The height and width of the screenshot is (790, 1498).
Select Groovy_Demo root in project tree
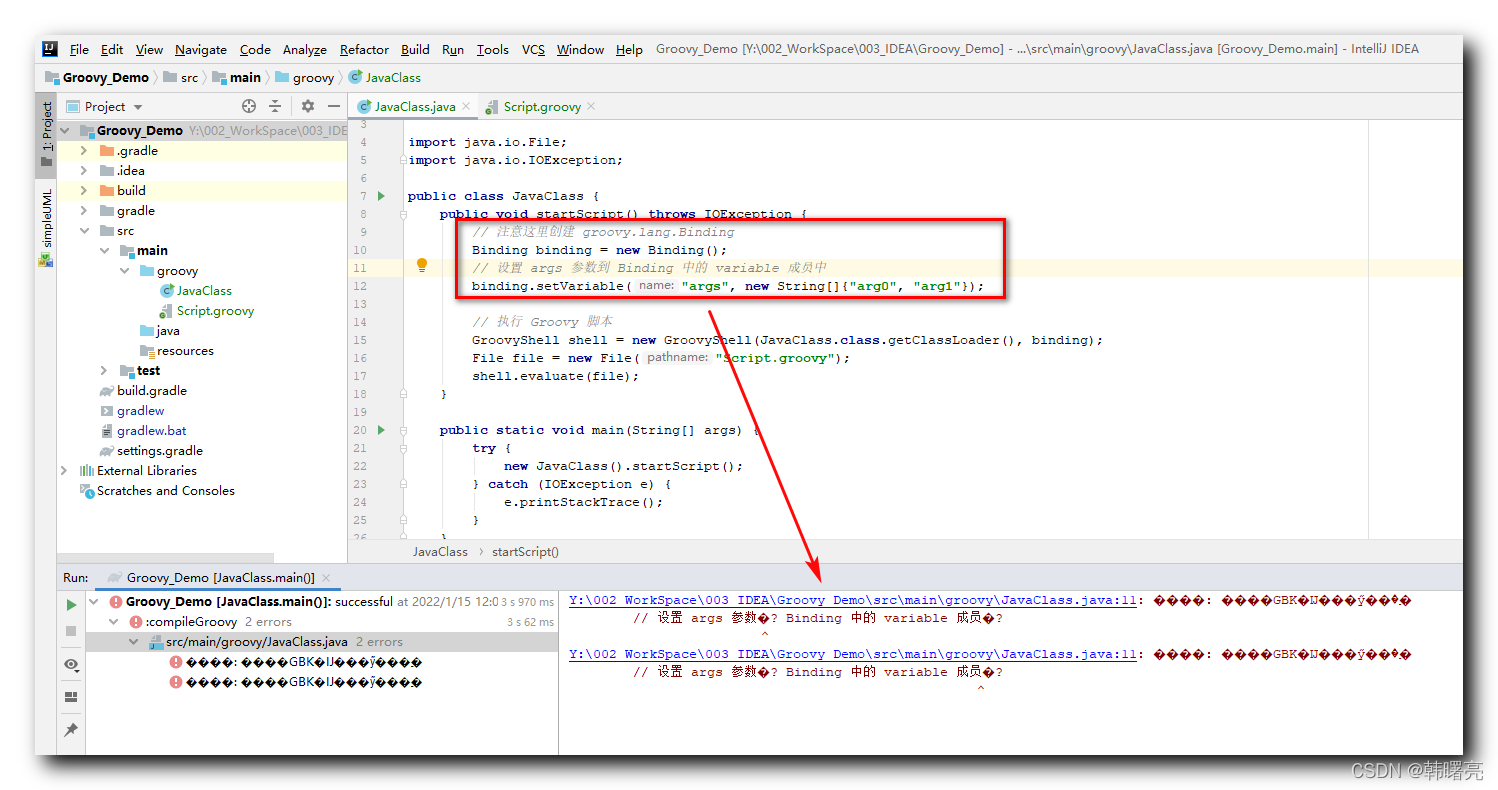pyautogui.click(x=139, y=131)
